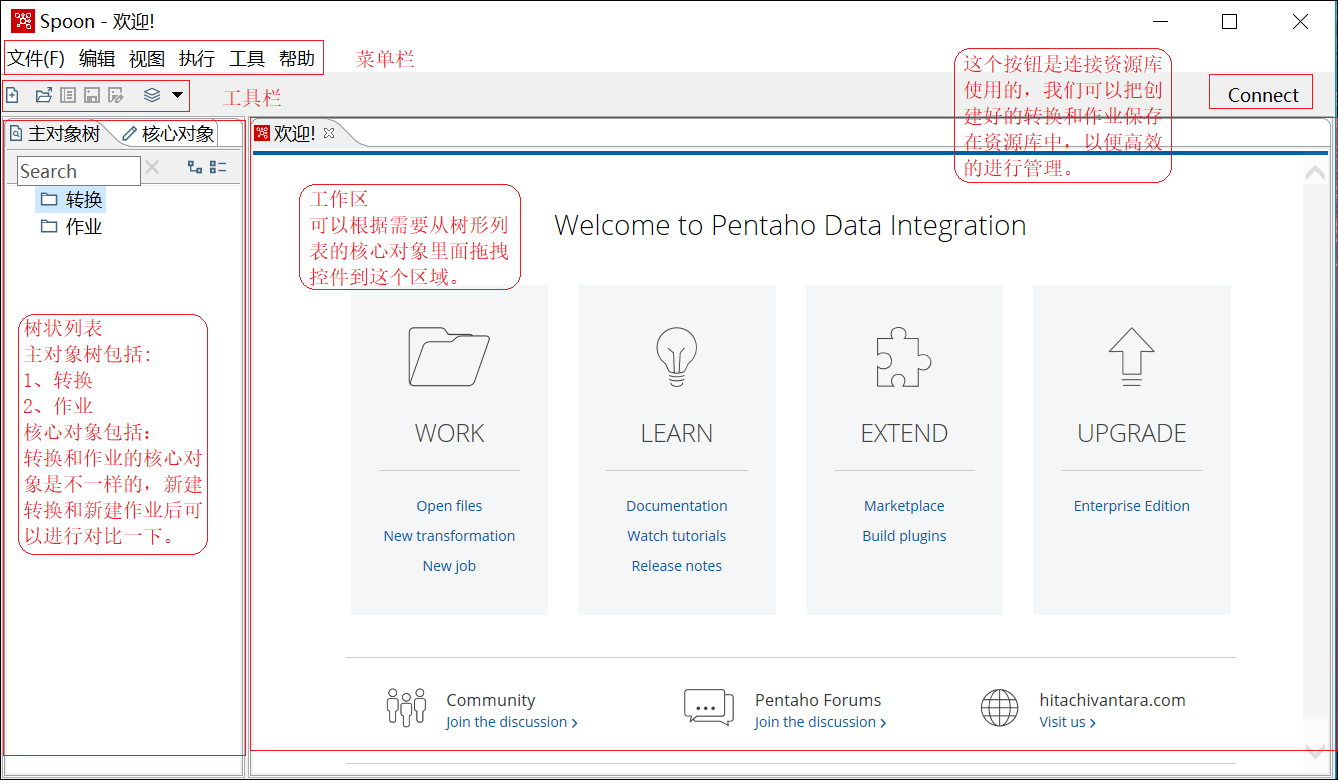The width and height of the screenshot is (1338, 780).
Task: Close the 欢迎! tab
Action: pyautogui.click(x=329, y=132)
